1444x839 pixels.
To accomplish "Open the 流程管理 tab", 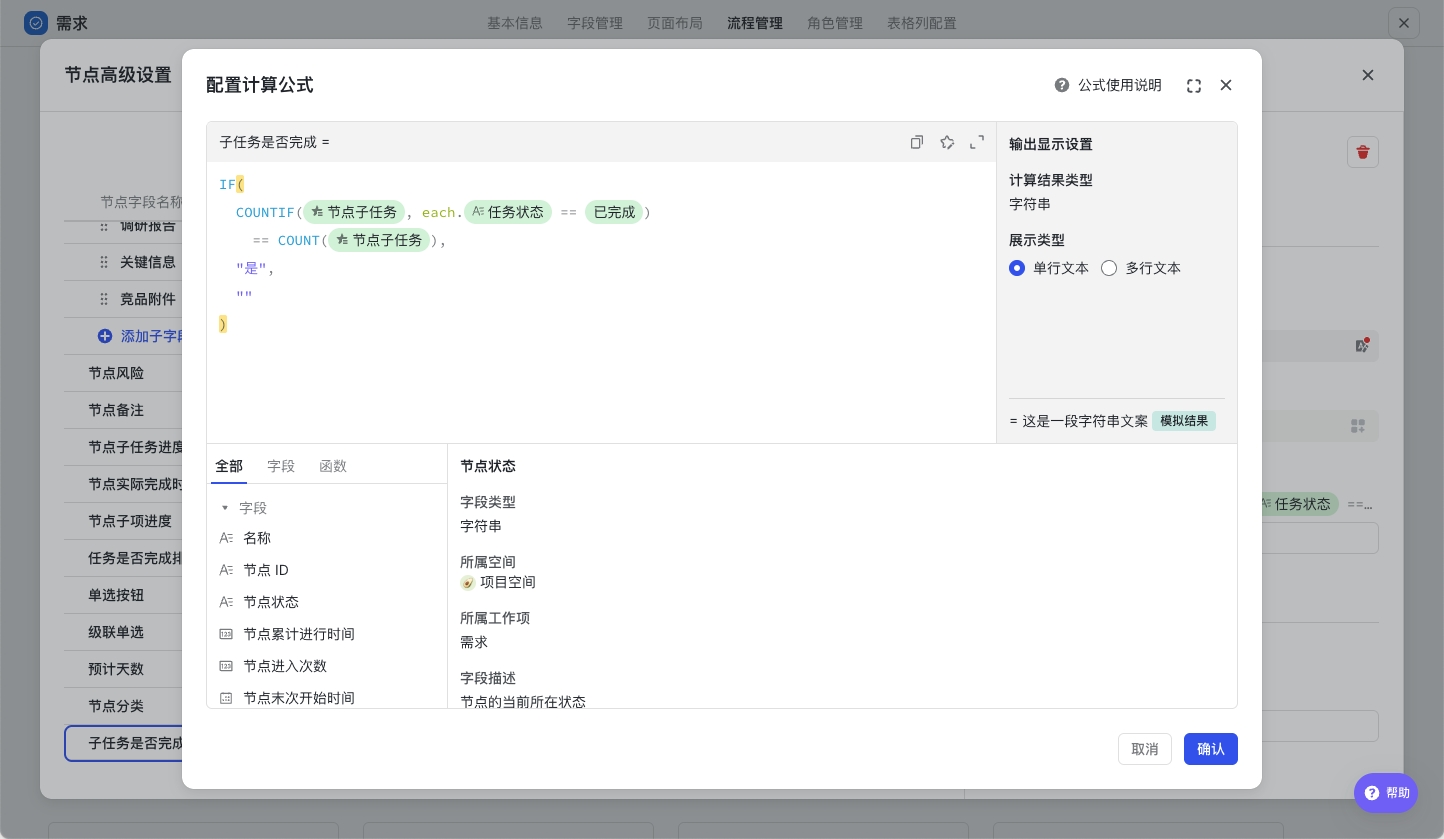I will tap(755, 23).
